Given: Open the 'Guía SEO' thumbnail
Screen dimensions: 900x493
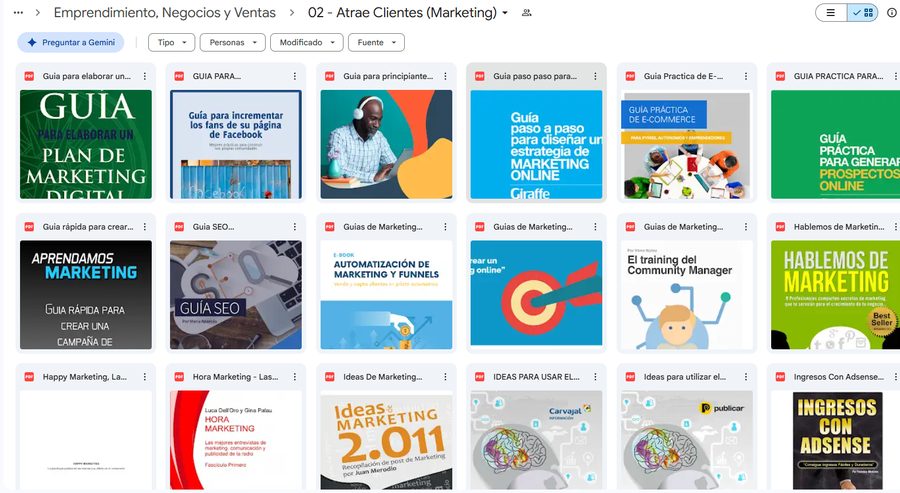Looking at the screenshot, I should [236, 294].
